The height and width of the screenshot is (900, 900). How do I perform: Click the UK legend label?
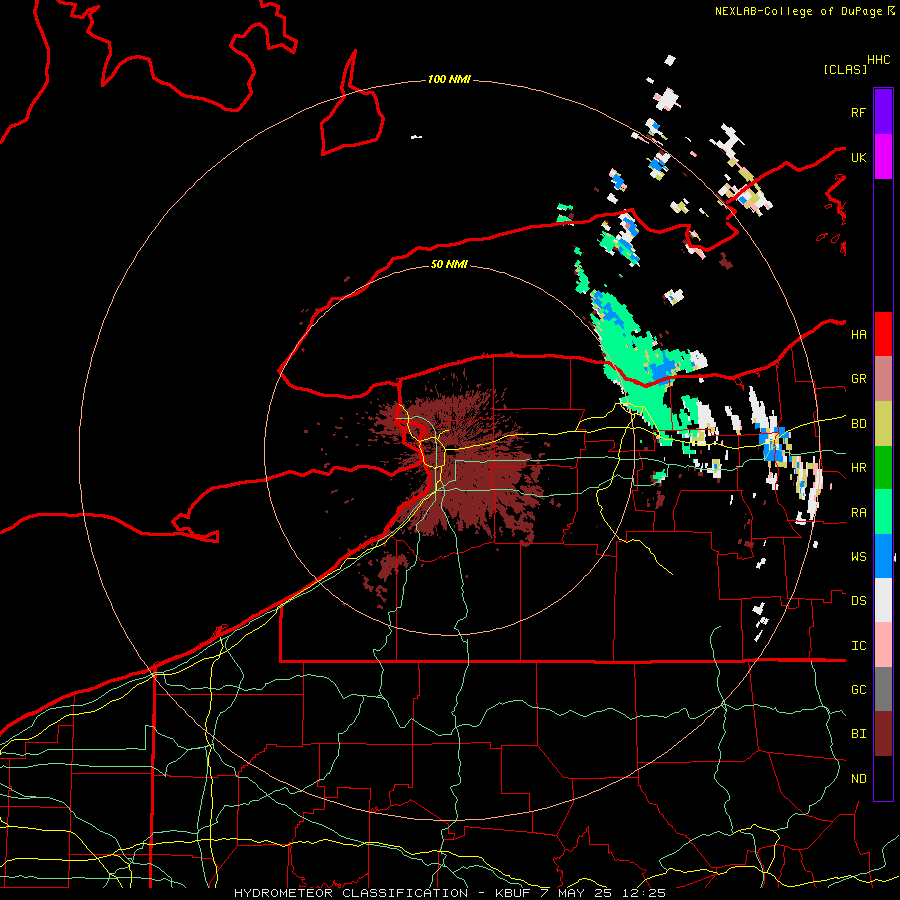(x=858, y=157)
